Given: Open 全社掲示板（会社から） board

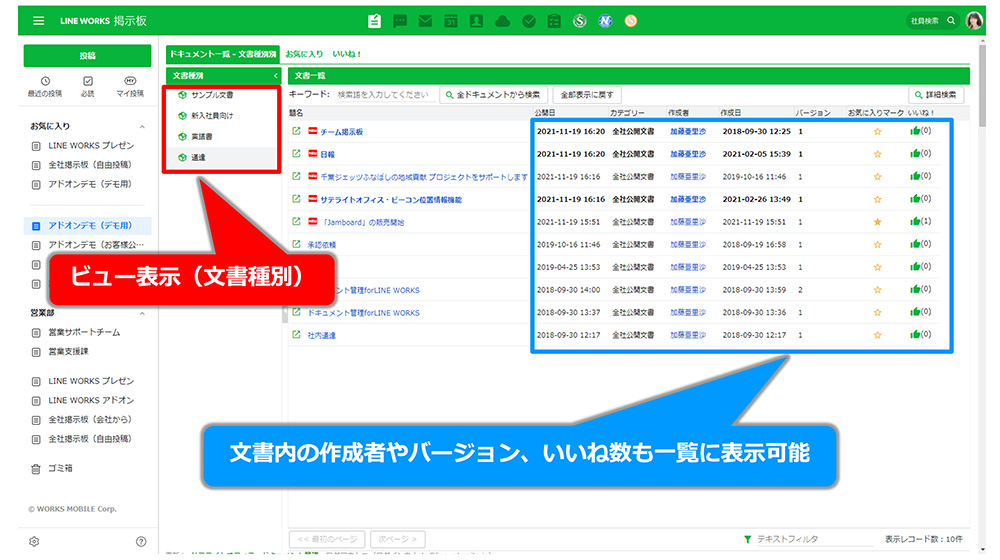Looking at the screenshot, I should pos(90,420).
